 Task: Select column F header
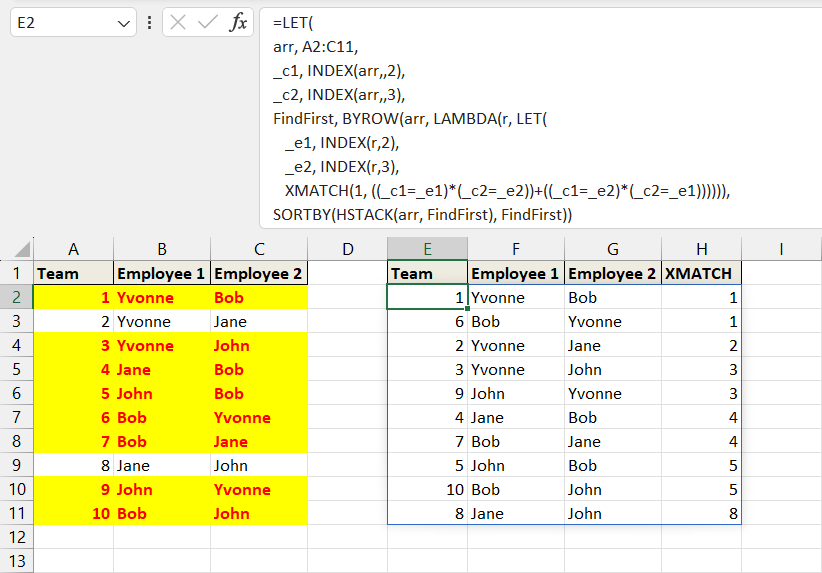coord(516,249)
